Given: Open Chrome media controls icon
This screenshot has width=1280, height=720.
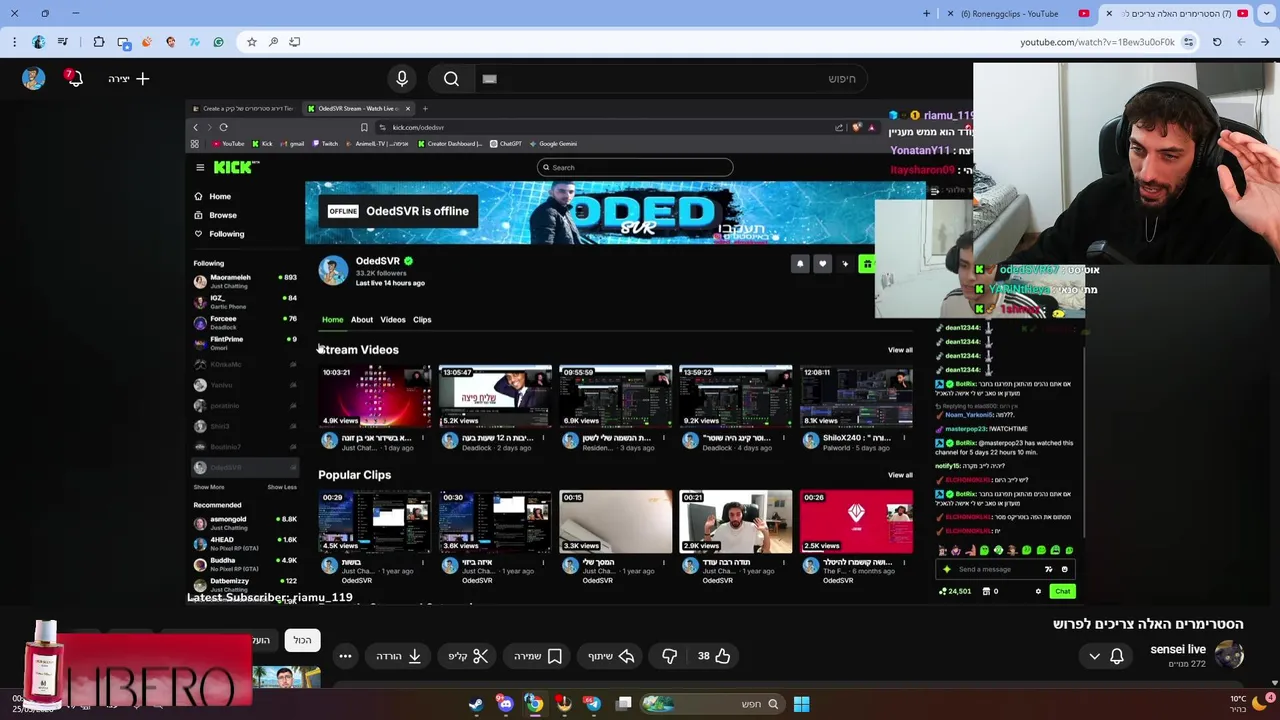Looking at the screenshot, I should (63, 42).
